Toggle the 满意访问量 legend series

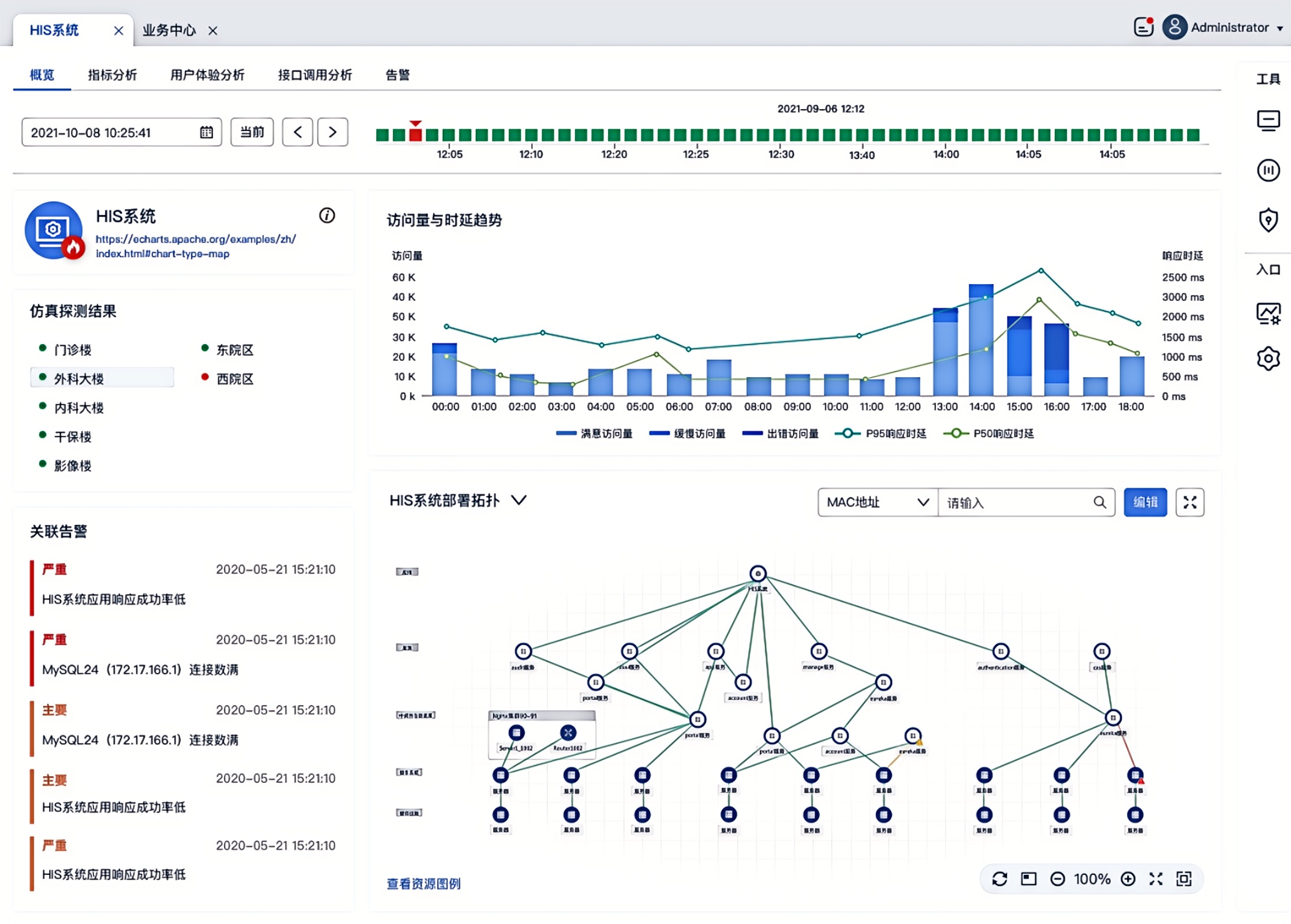coord(594,433)
